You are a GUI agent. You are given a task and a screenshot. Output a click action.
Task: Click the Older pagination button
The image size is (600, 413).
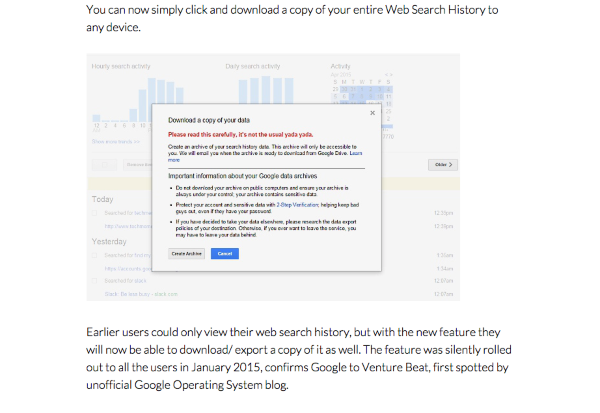coord(441,164)
